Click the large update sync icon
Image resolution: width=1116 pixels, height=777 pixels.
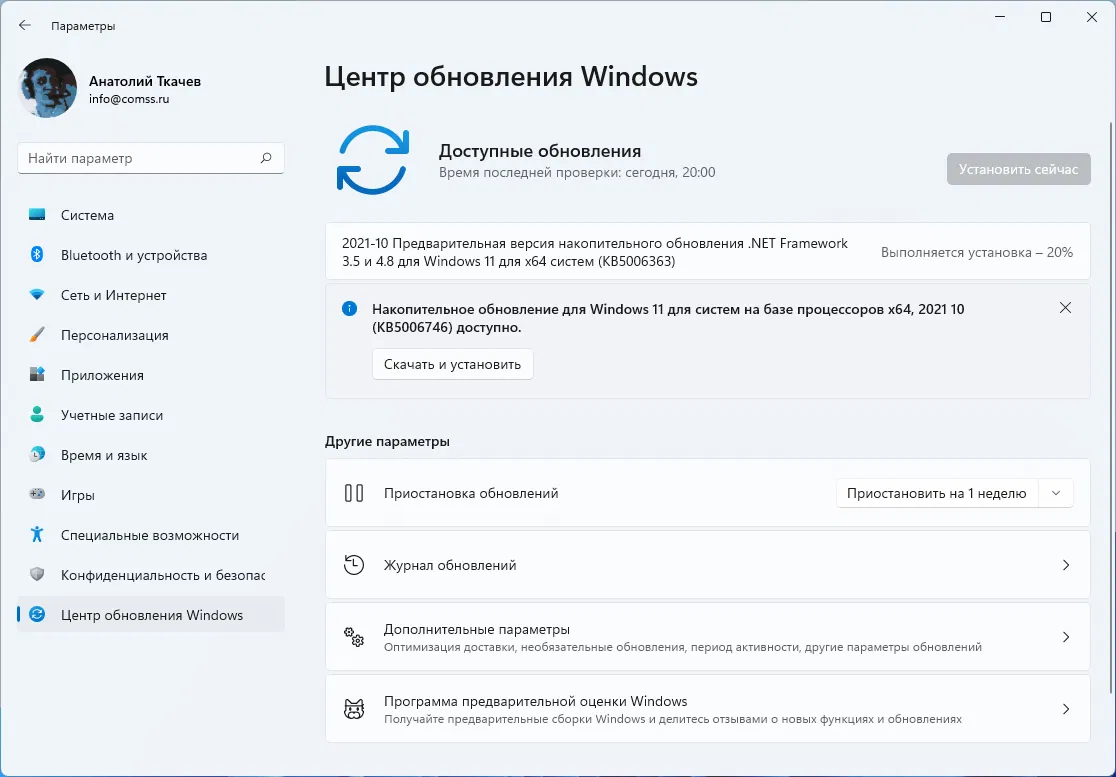(x=372, y=159)
